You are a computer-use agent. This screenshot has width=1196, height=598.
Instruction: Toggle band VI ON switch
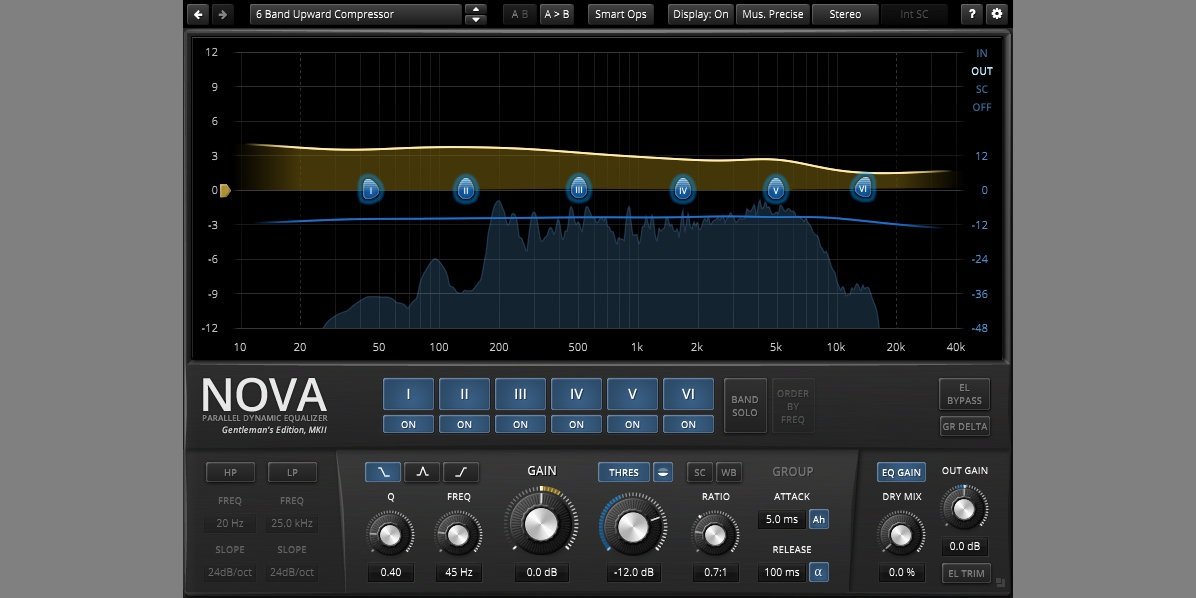(x=688, y=424)
